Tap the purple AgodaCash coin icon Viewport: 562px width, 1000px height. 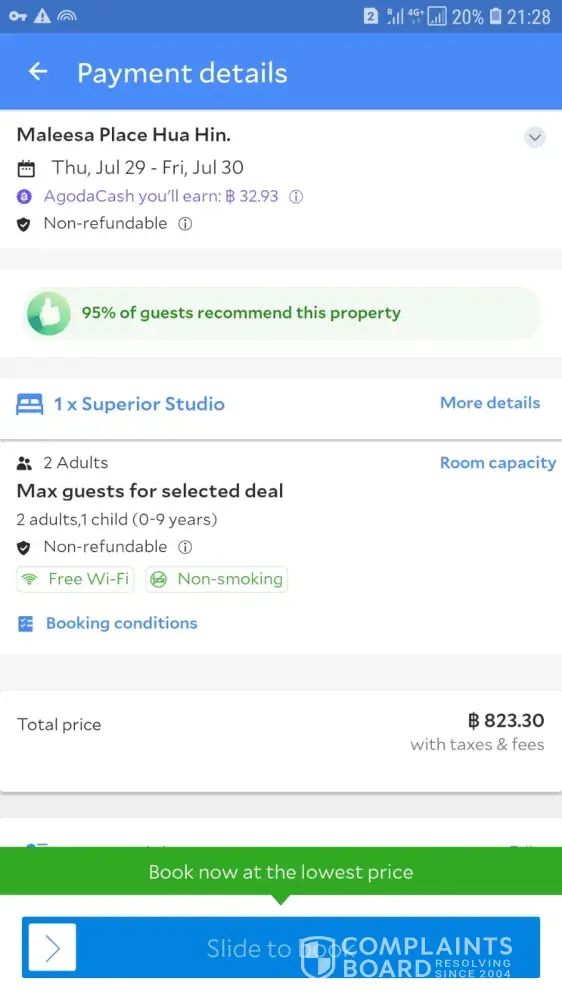tap(24, 196)
